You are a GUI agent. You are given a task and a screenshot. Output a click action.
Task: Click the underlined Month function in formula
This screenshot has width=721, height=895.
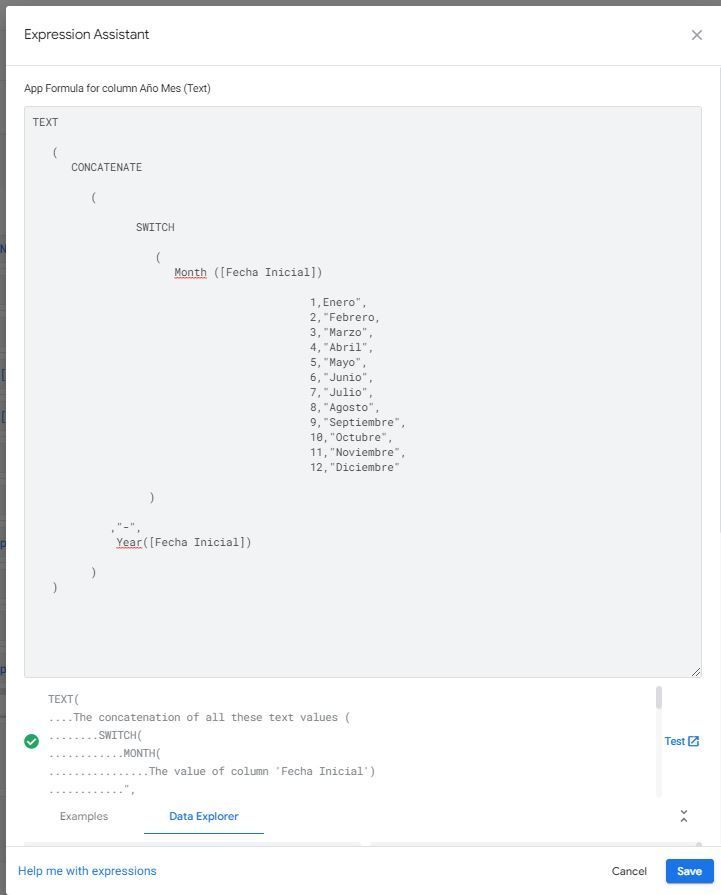(190, 272)
